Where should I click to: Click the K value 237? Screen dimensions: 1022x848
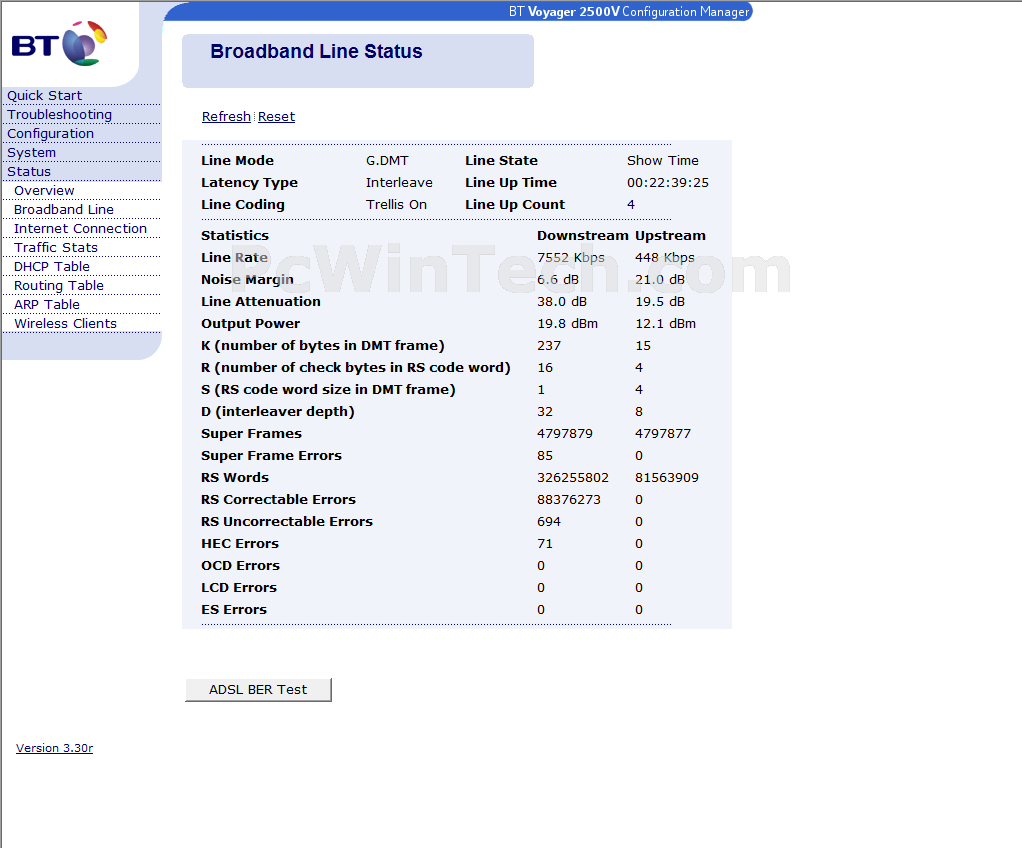click(x=549, y=345)
